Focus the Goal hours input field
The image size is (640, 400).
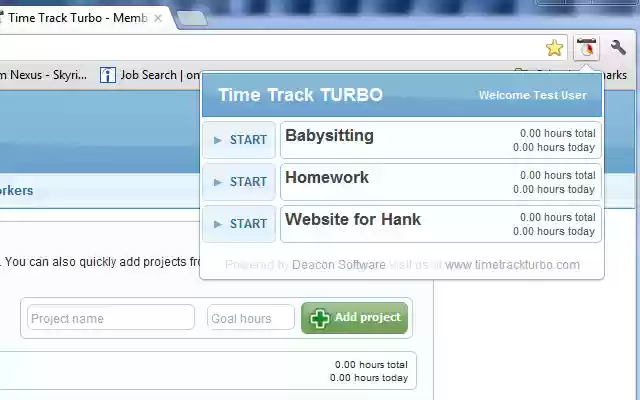click(x=251, y=318)
